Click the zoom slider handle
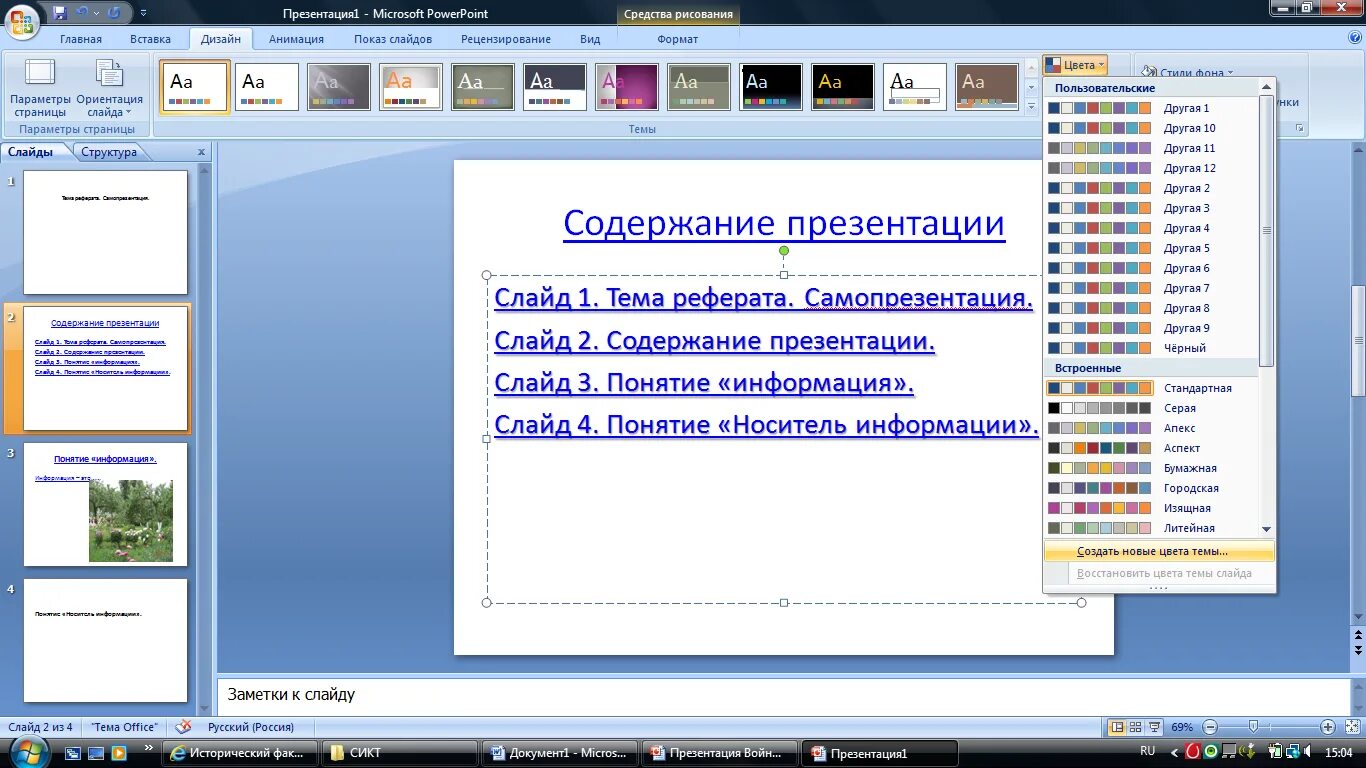Screen dimensions: 1366x768 1253,727
